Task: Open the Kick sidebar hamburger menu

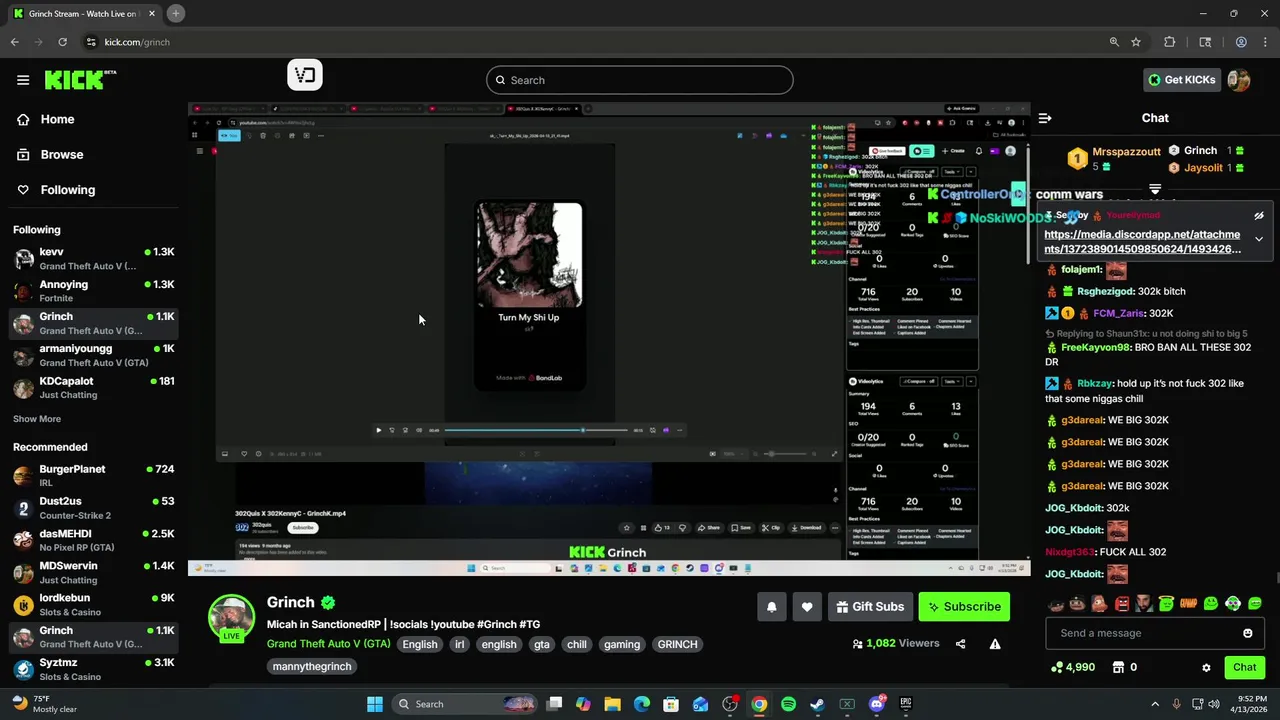Action: pos(23,80)
